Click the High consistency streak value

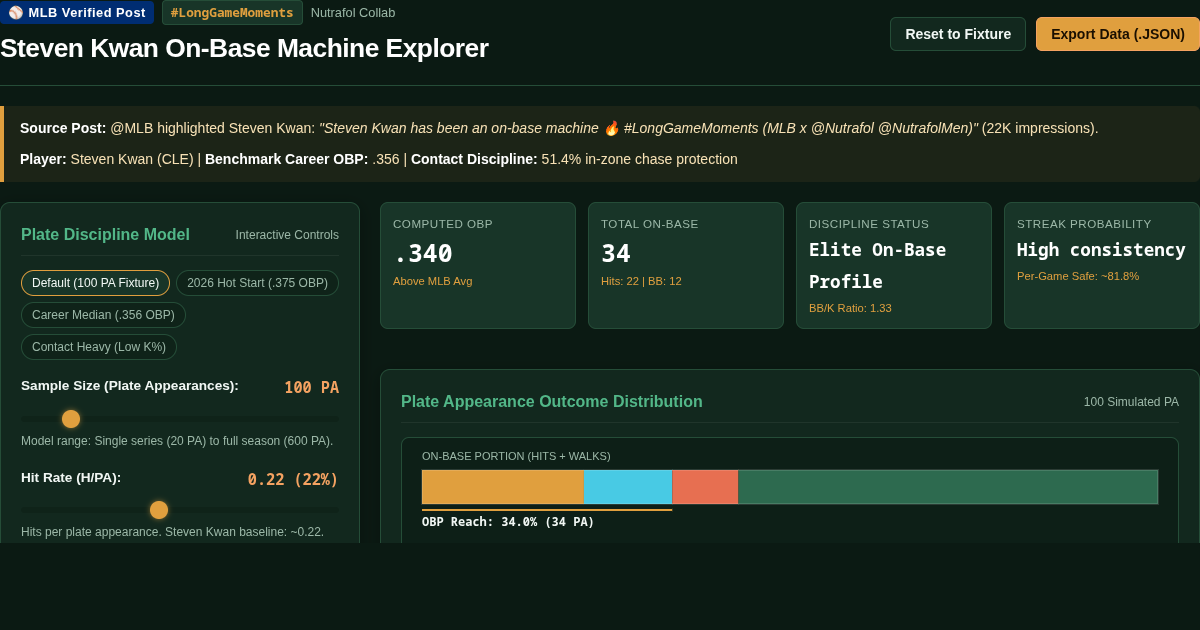(x=1101, y=250)
